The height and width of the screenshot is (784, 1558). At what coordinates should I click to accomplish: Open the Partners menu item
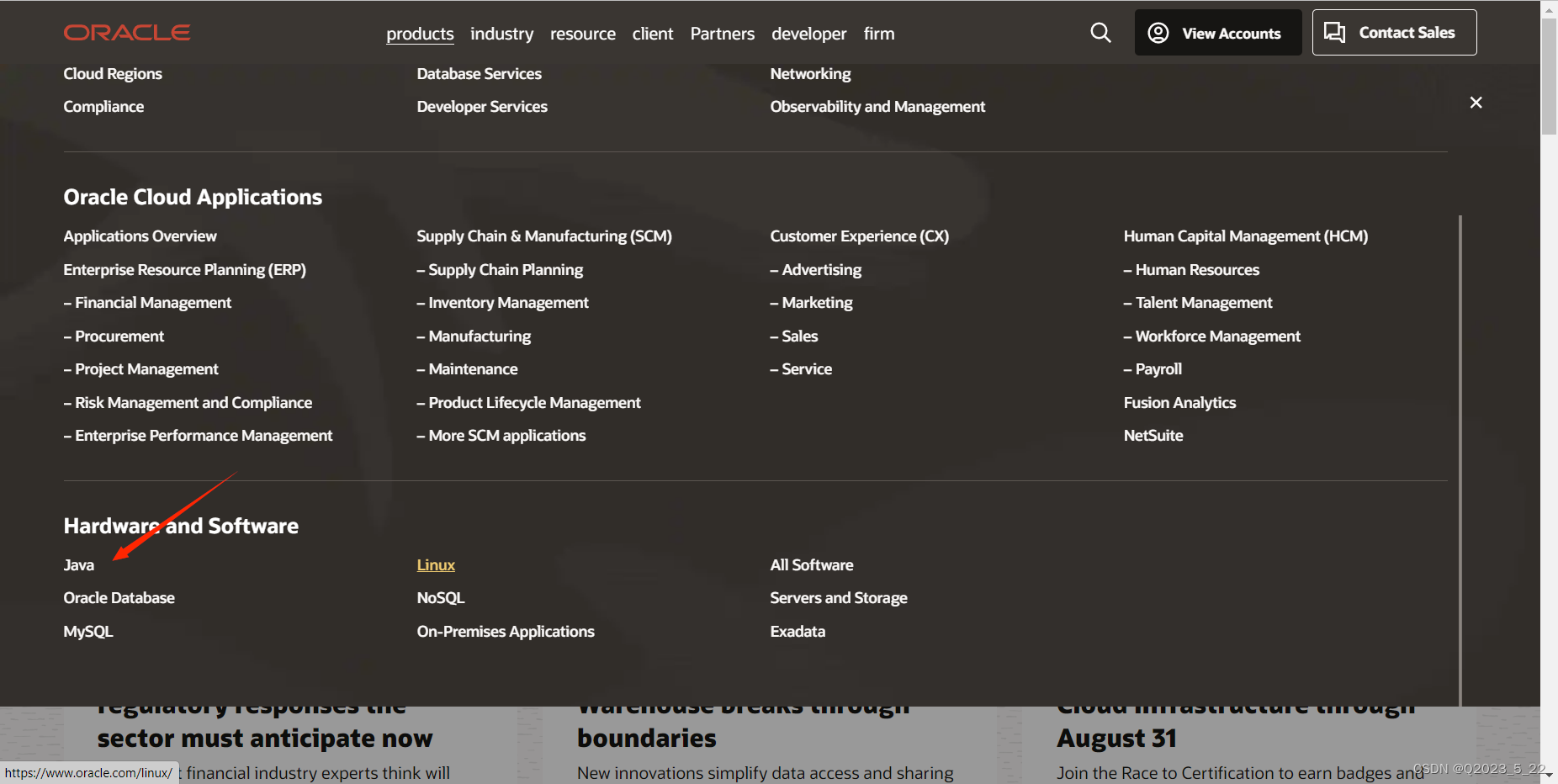tap(723, 34)
